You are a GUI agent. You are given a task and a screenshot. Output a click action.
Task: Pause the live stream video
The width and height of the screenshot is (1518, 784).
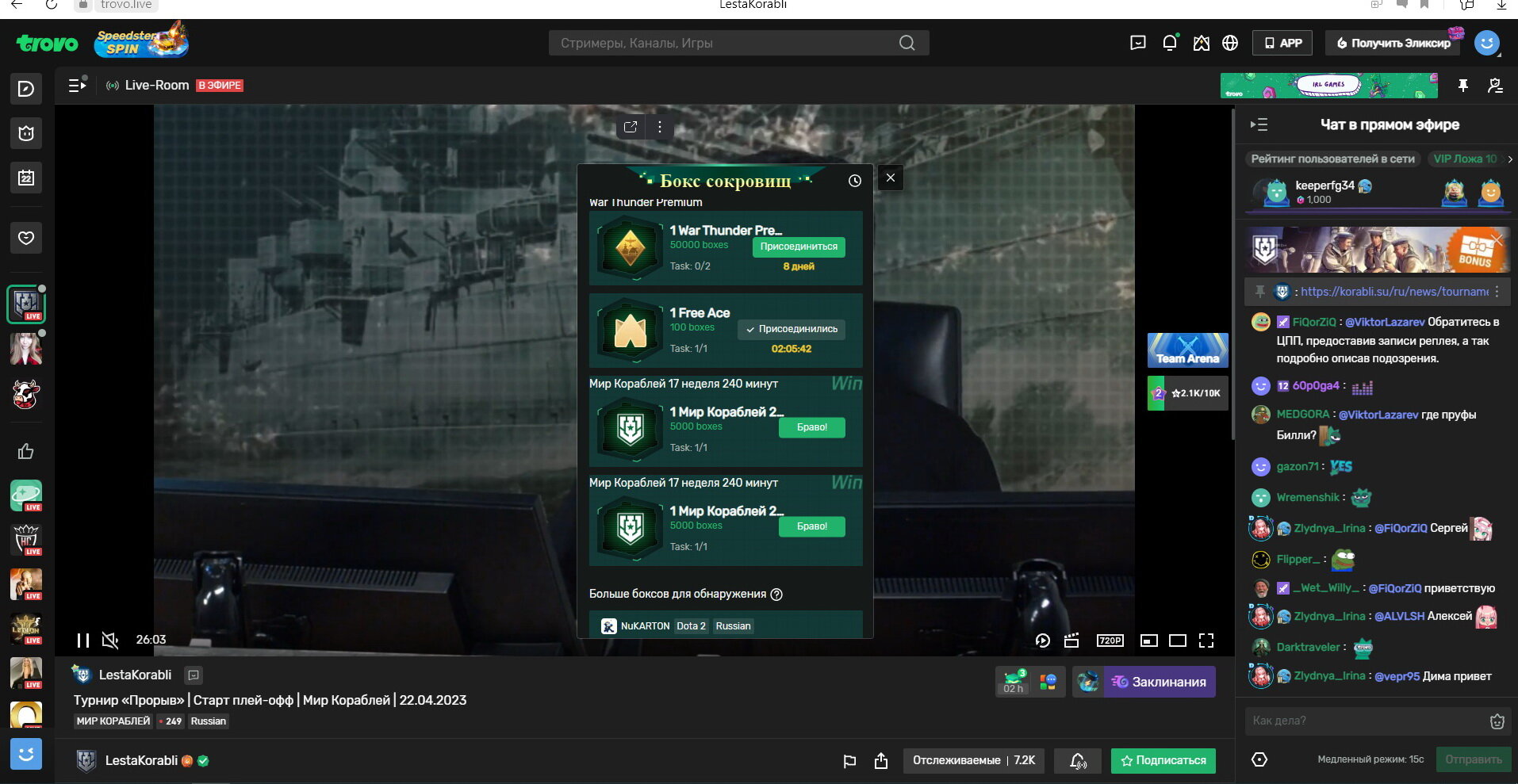(83, 640)
